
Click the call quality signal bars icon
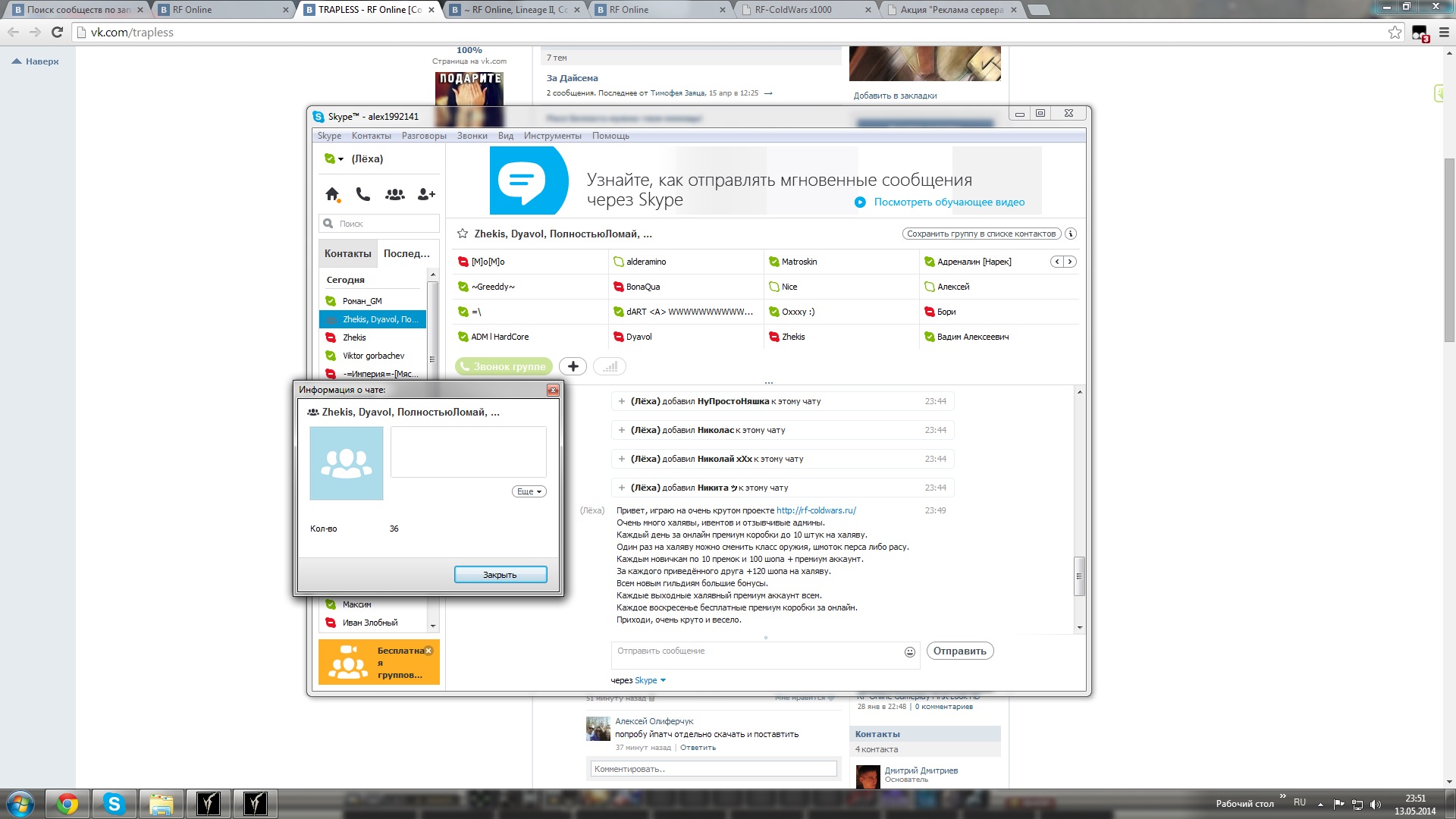click(610, 366)
